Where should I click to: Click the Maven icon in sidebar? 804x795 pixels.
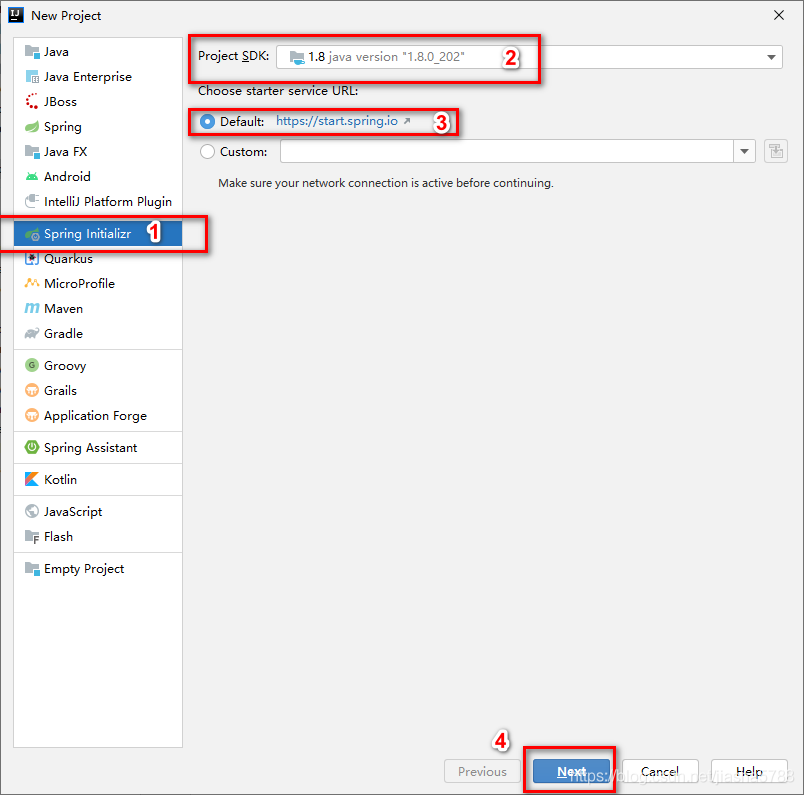click(x=32, y=309)
